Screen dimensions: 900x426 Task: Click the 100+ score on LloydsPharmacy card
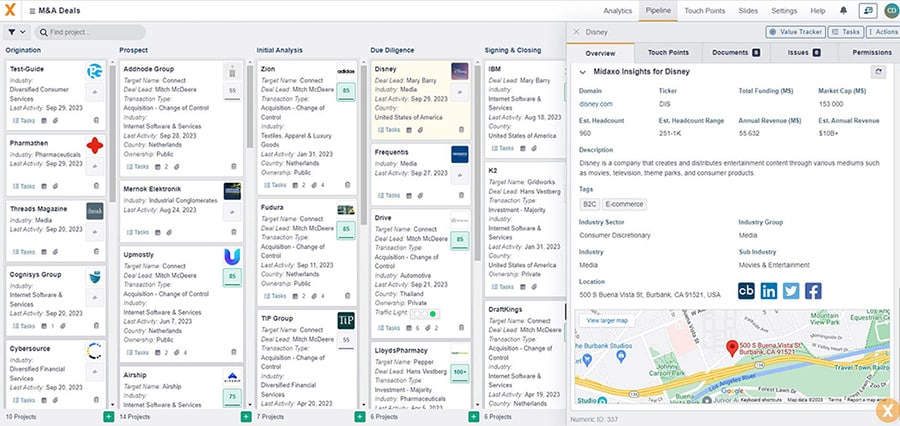(460, 374)
